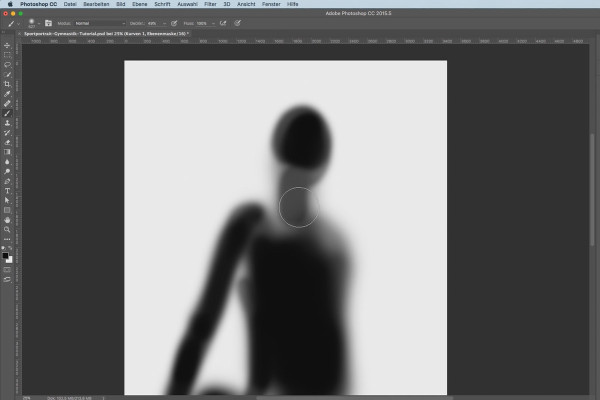This screenshot has width=600, height=400.
Task: Select the Lasso tool
Action: pyautogui.click(x=7, y=65)
